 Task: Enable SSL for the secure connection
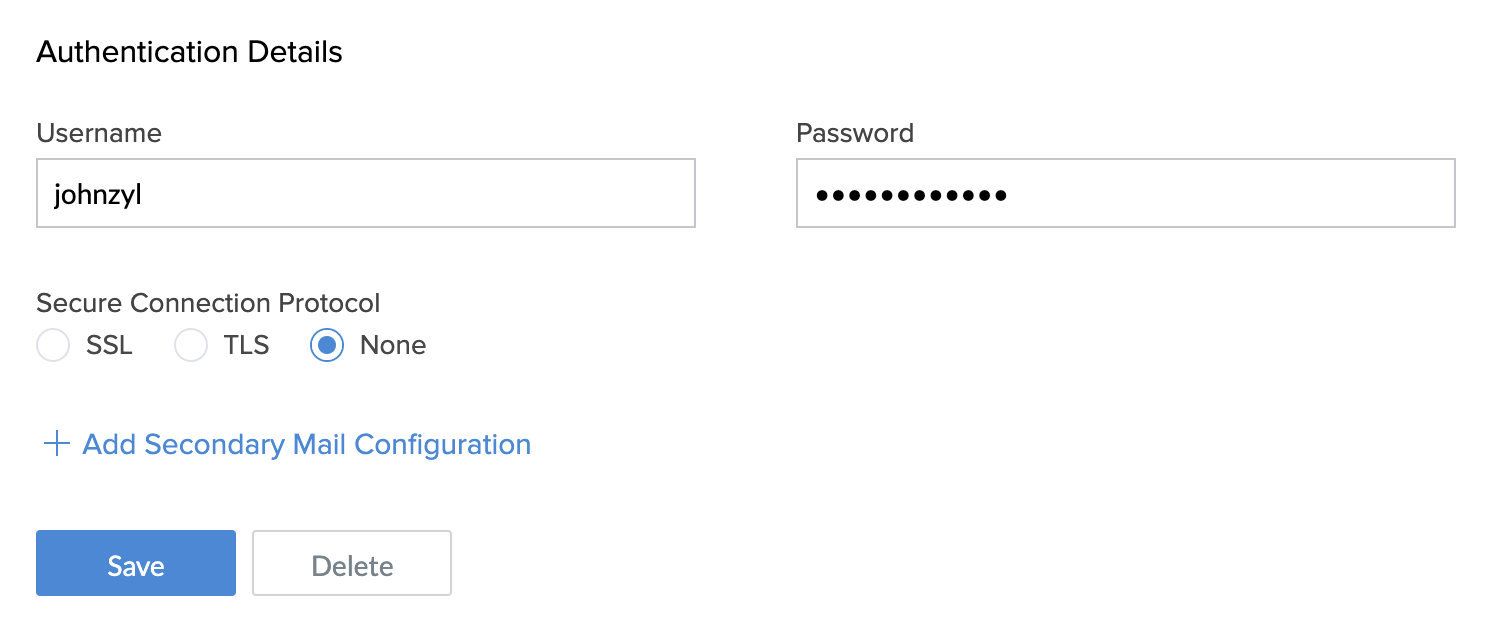[x=53, y=345]
